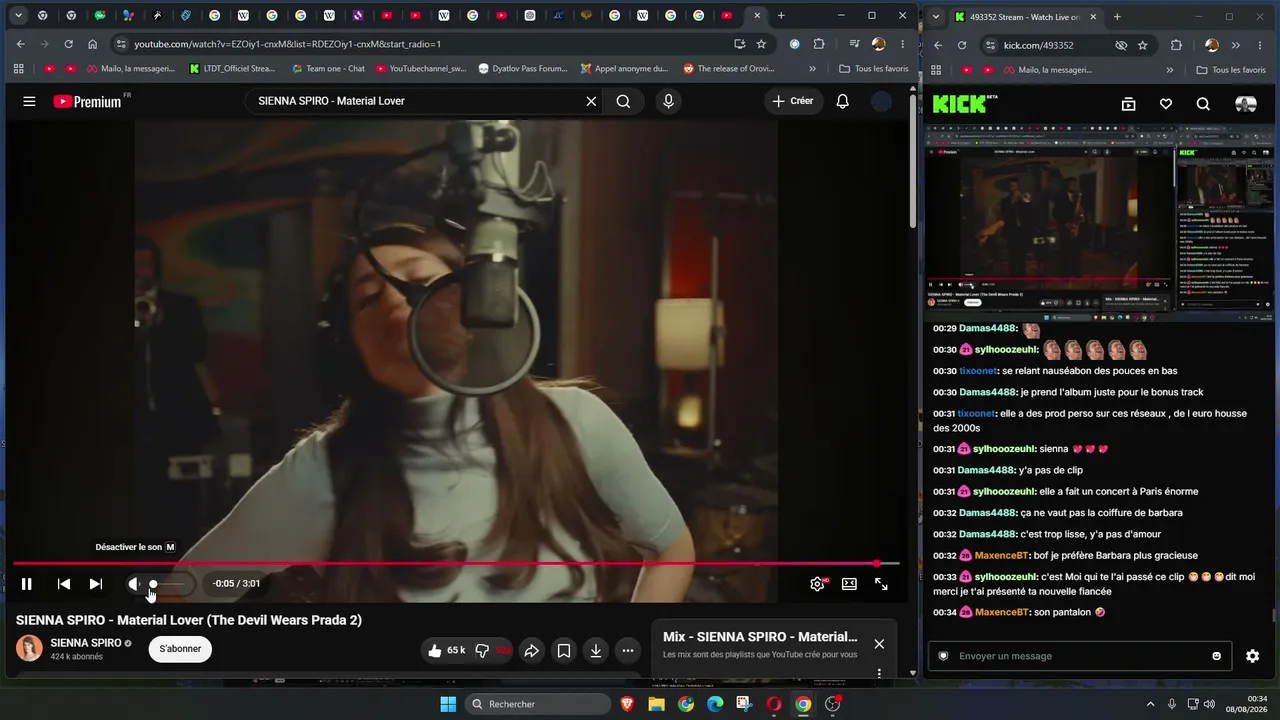Open the Kick profile avatar menu
Viewport: 1280px width, 720px height.
[1245, 104]
